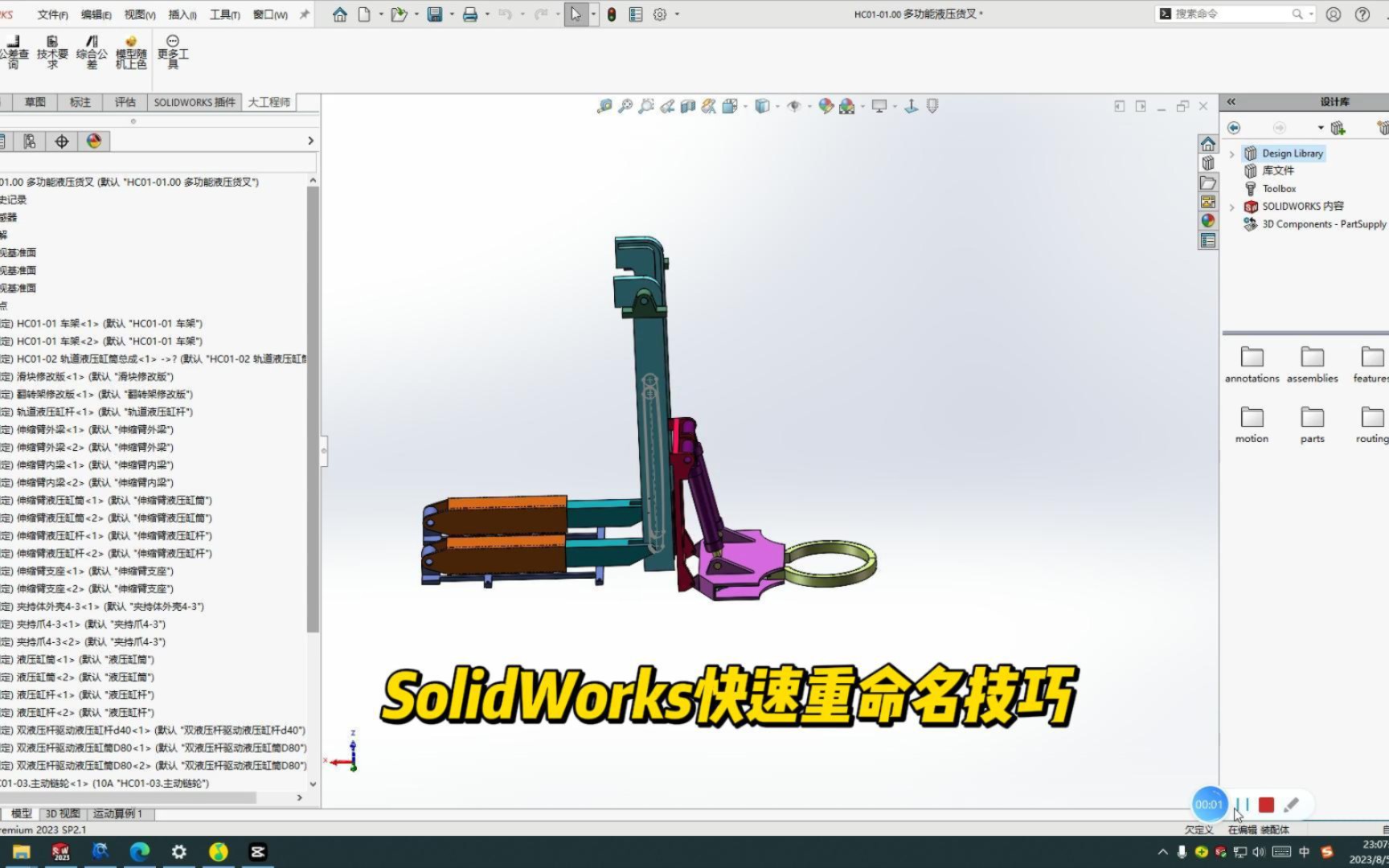The width and height of the screenshot is (1389, 868).
Task: Expand the Design Library tree node
Action: pos(1231,154)
